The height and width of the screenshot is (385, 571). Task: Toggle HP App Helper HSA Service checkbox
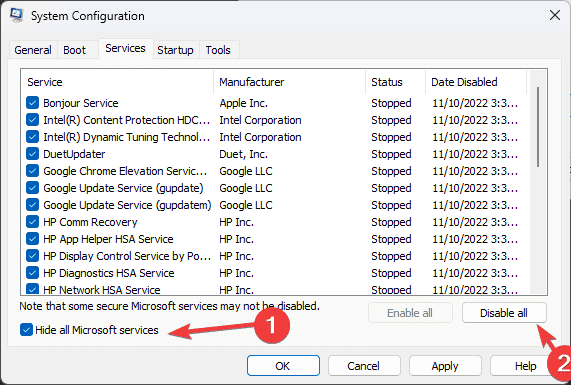[x=32, y=239]
